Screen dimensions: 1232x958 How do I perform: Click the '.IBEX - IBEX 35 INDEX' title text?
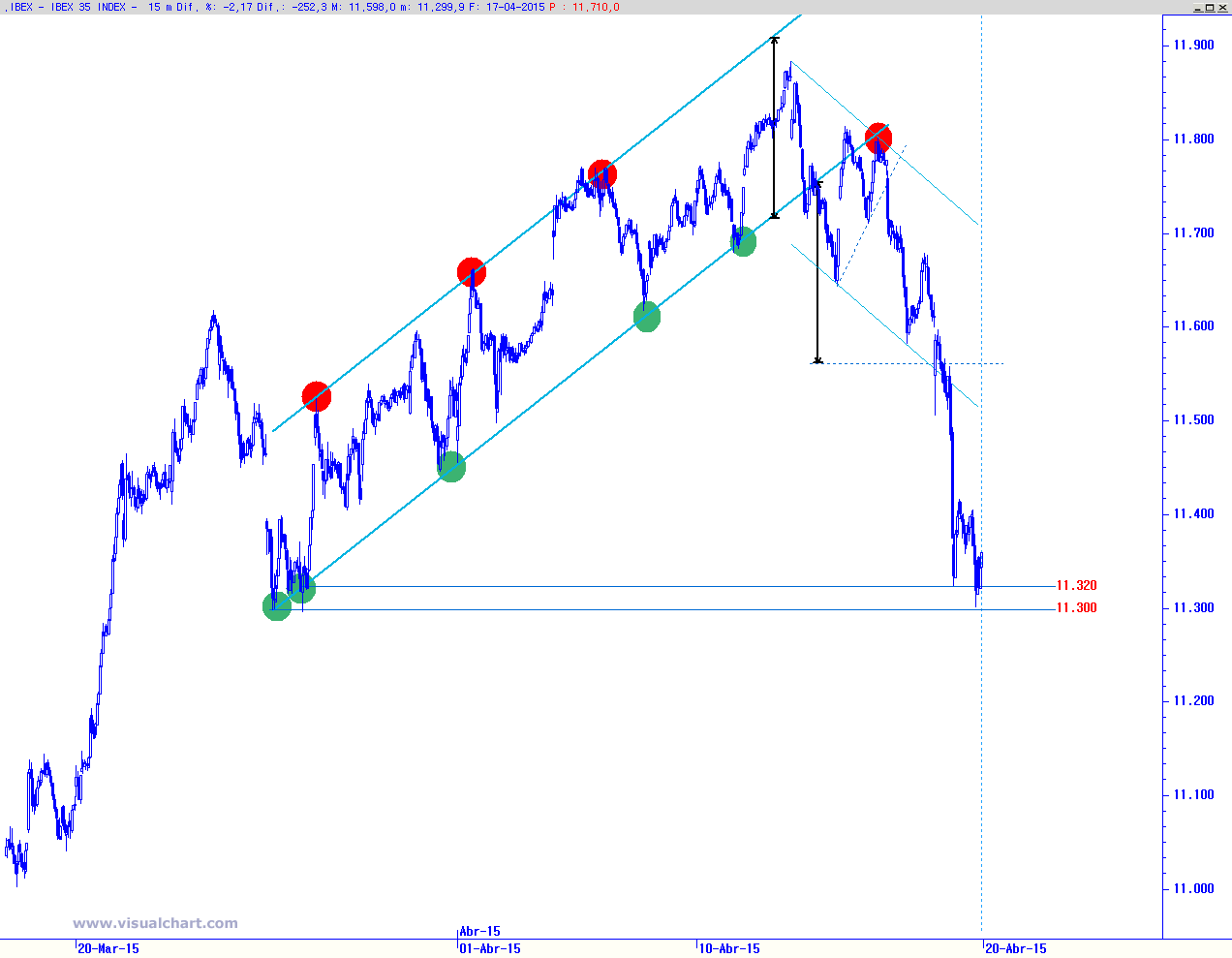(x=67, y=7)
